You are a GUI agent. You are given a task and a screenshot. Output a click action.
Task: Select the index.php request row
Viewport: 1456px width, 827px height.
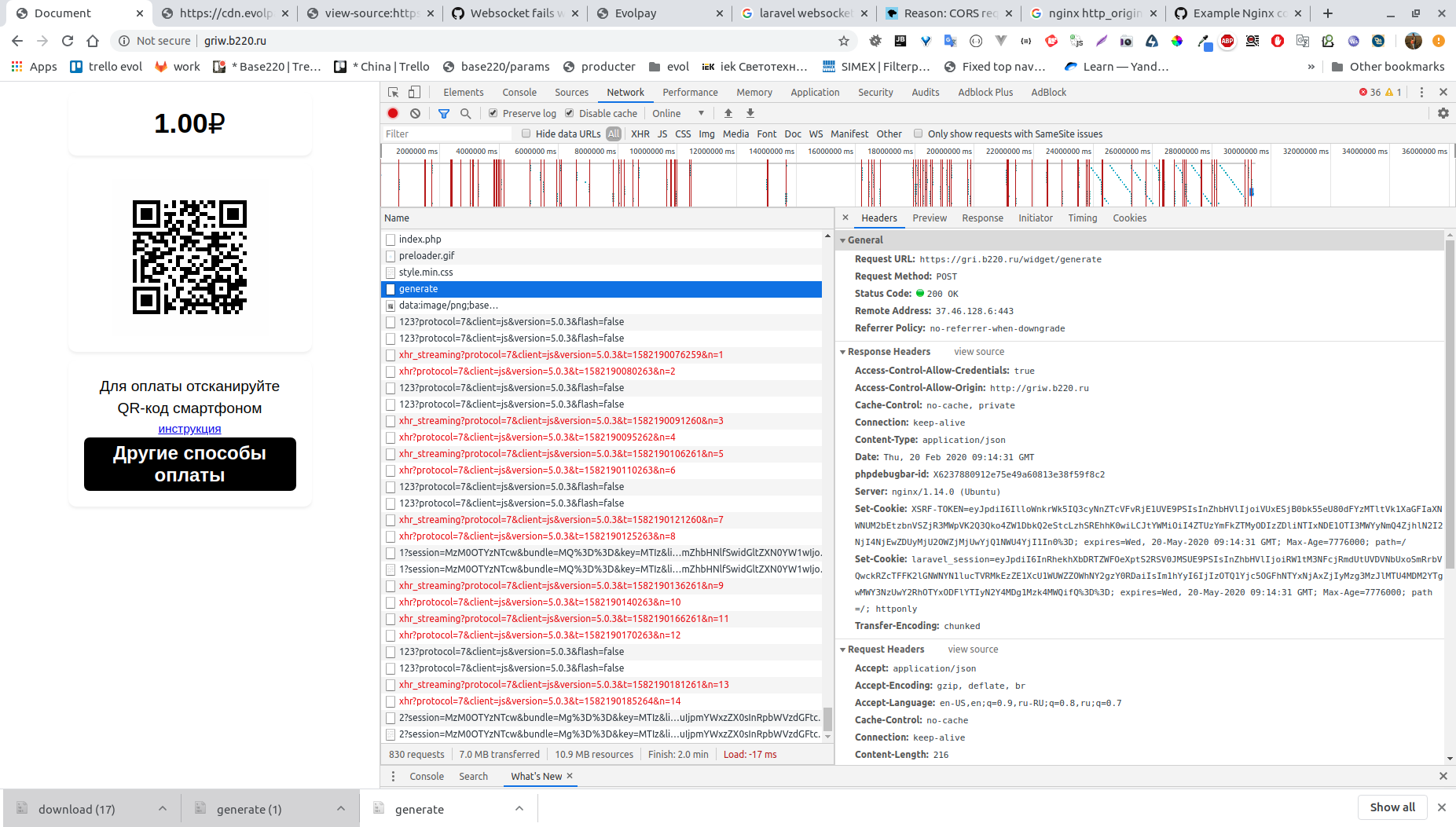(602, 239)
